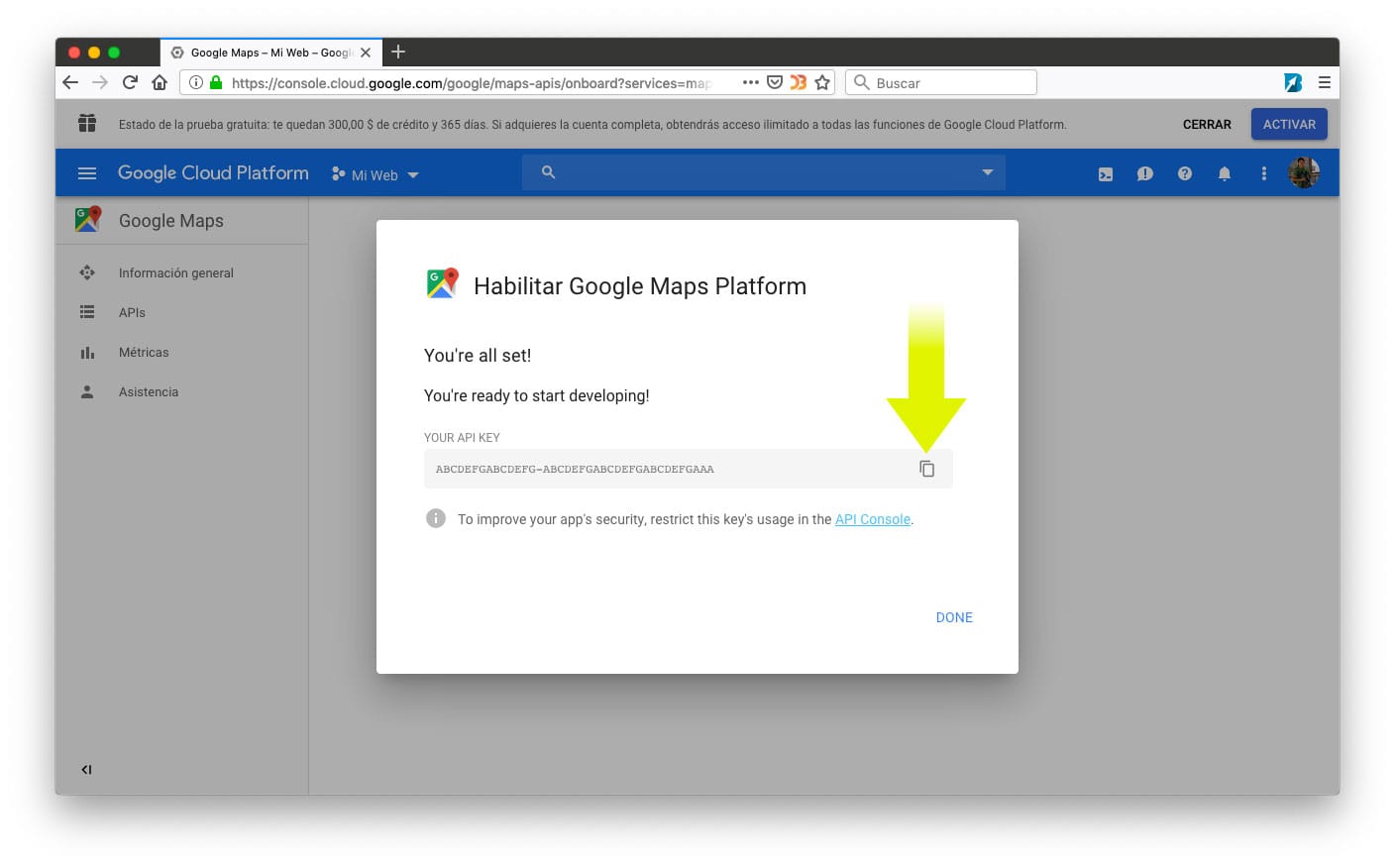
Task: Open APIs in sidebar
Action: tap(132, 312)
